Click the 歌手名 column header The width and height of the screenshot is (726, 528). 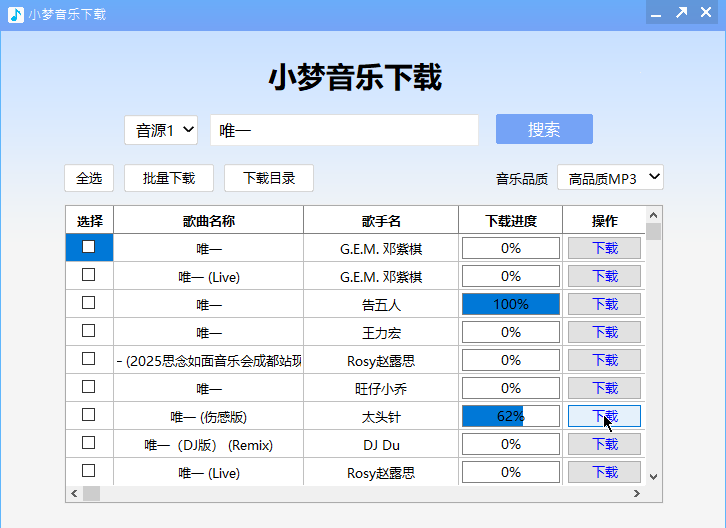381,221
